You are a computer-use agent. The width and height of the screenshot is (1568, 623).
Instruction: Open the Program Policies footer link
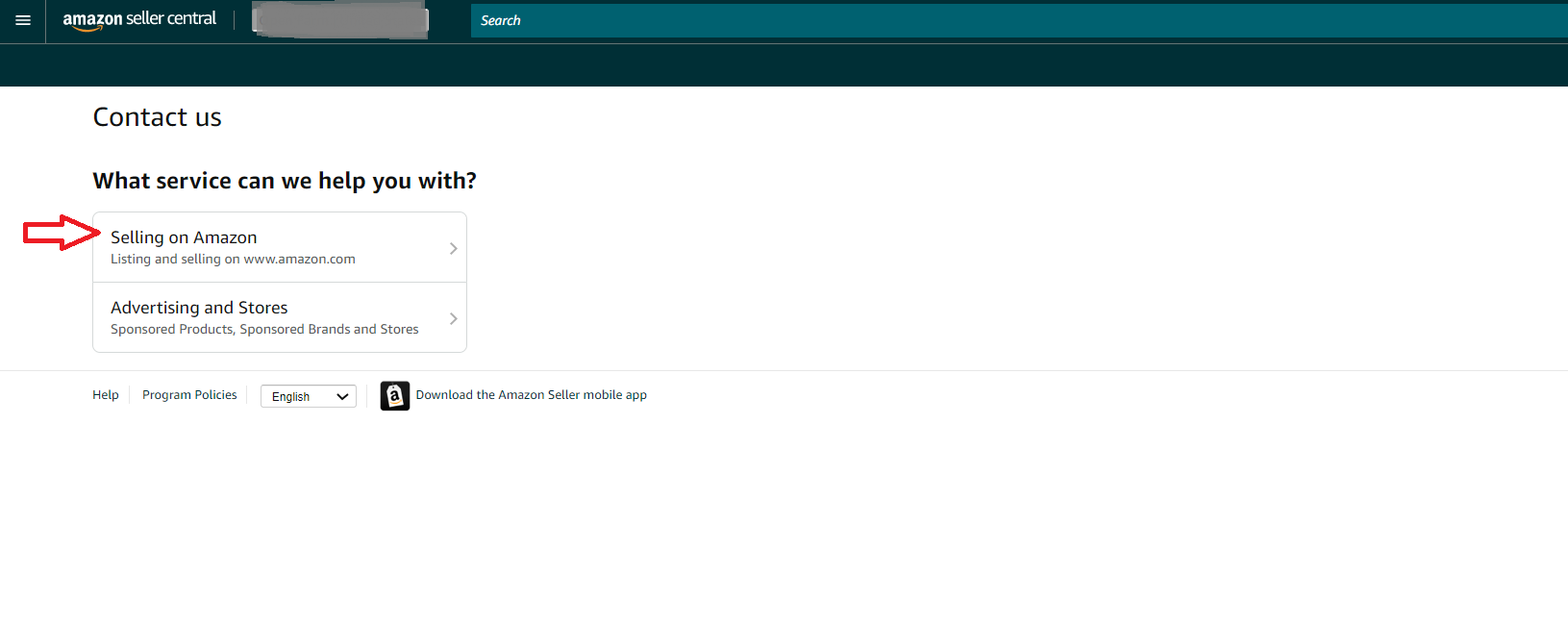pyautogui.click(x=189, y=395)
